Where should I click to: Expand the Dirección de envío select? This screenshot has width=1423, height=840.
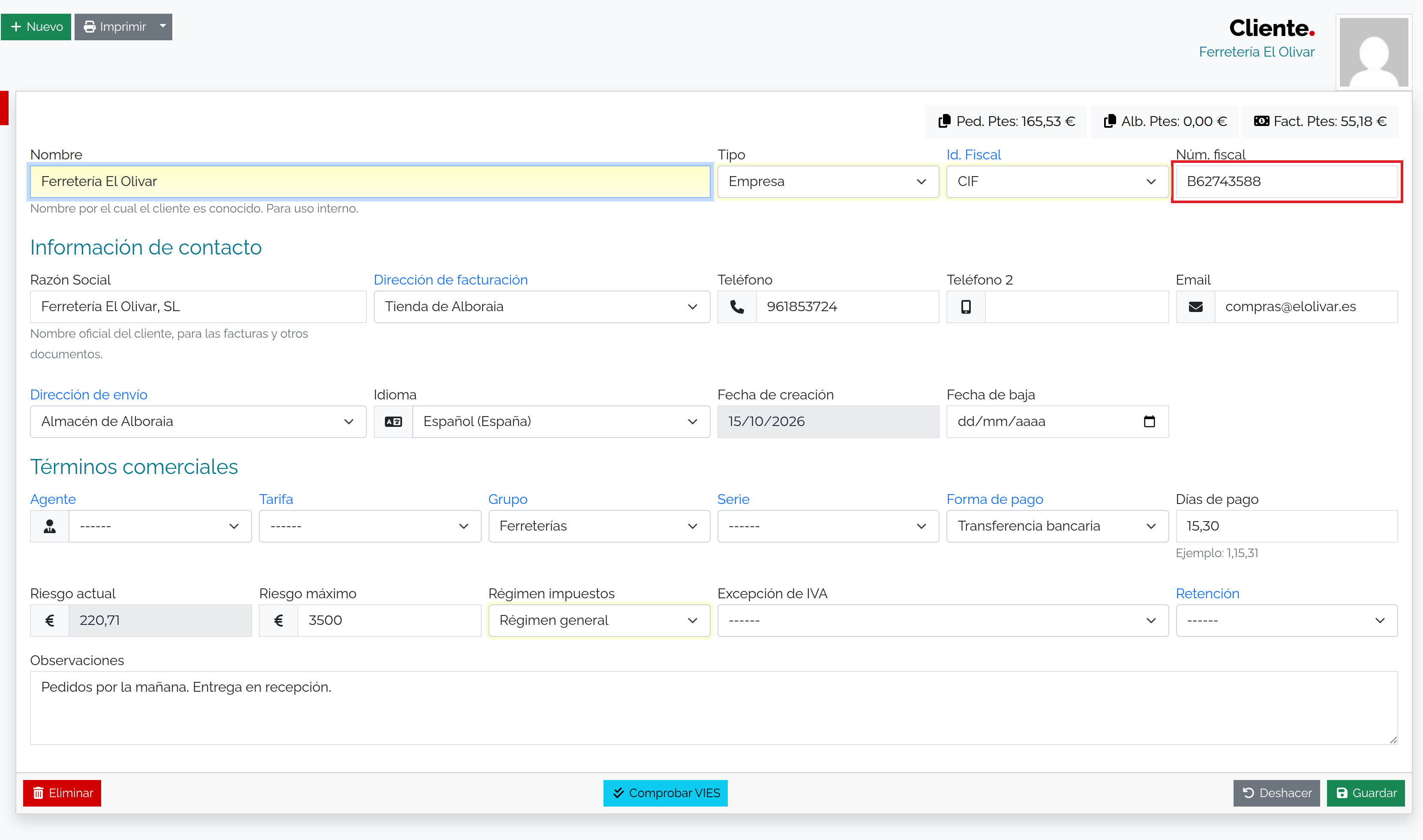tap(198, 422)
